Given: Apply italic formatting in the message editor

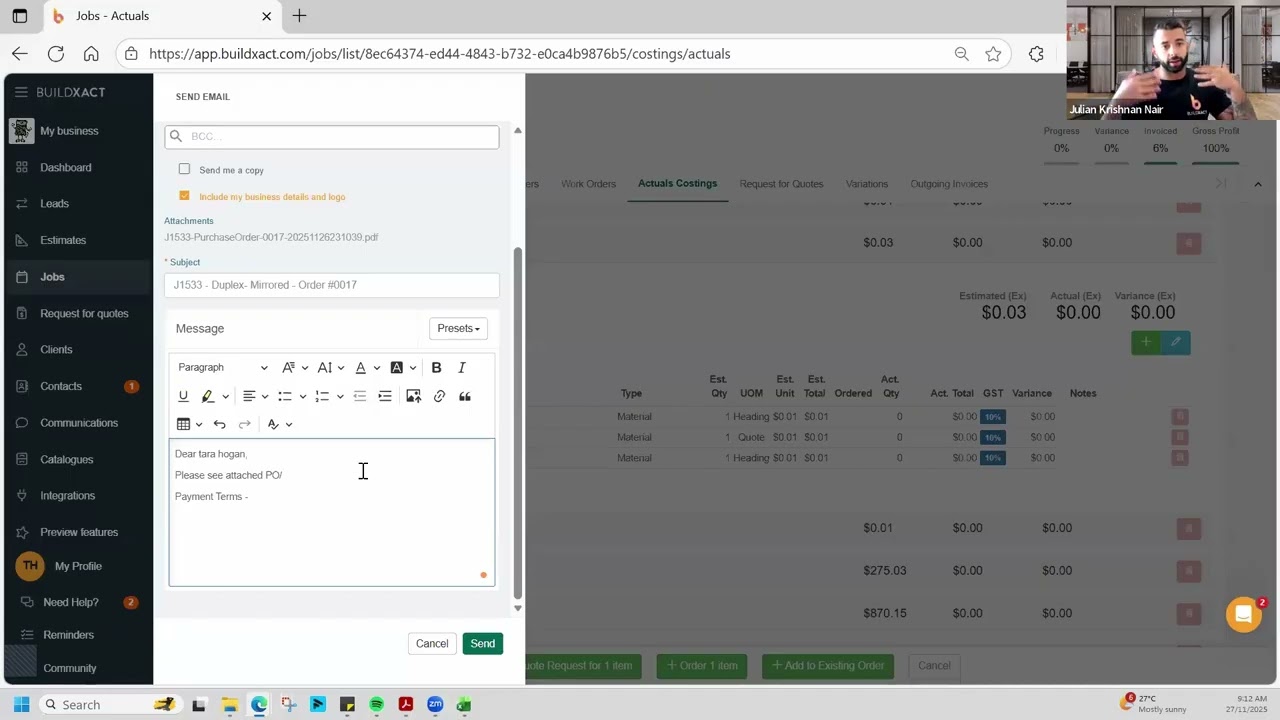Looking at the screenshot, I should 462,368.
